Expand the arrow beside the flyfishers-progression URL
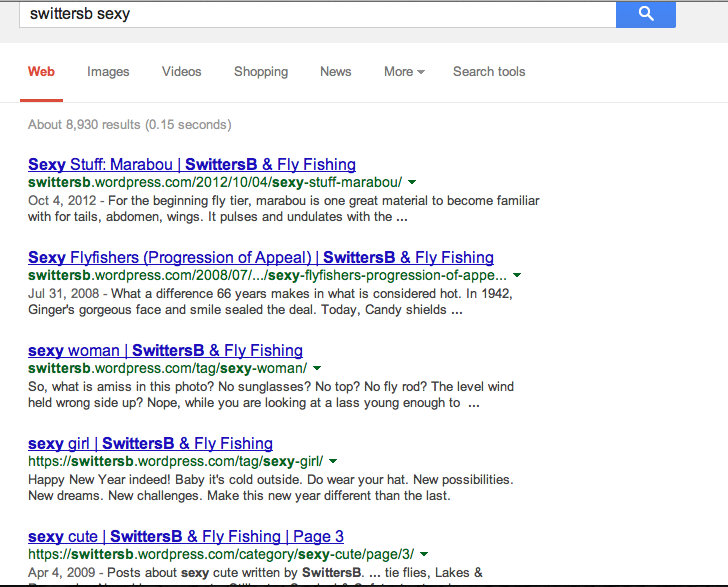The width and height of the screenshot is (728, 587). (517, 275)
